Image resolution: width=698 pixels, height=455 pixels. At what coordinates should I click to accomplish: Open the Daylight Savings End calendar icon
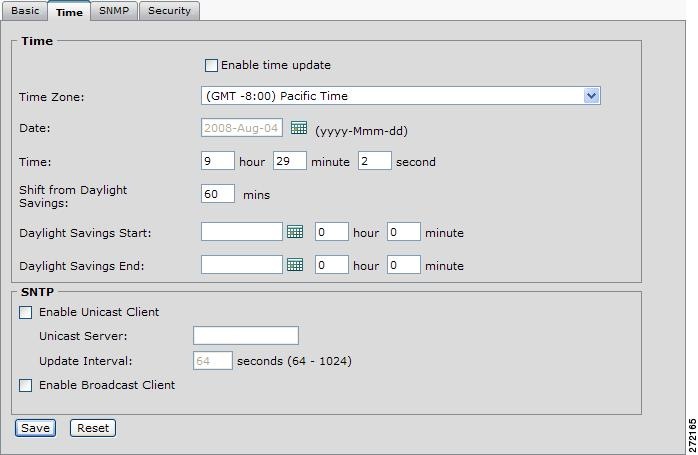click(295, 264)
